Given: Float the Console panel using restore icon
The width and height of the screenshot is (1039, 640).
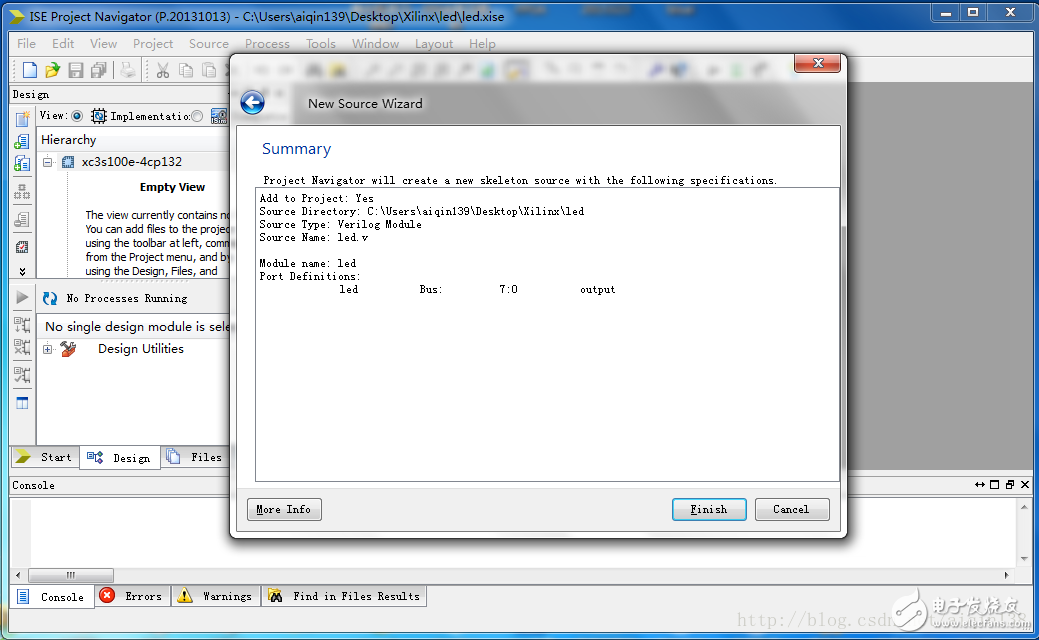Looking at the screenshot, I should 1010,485.
